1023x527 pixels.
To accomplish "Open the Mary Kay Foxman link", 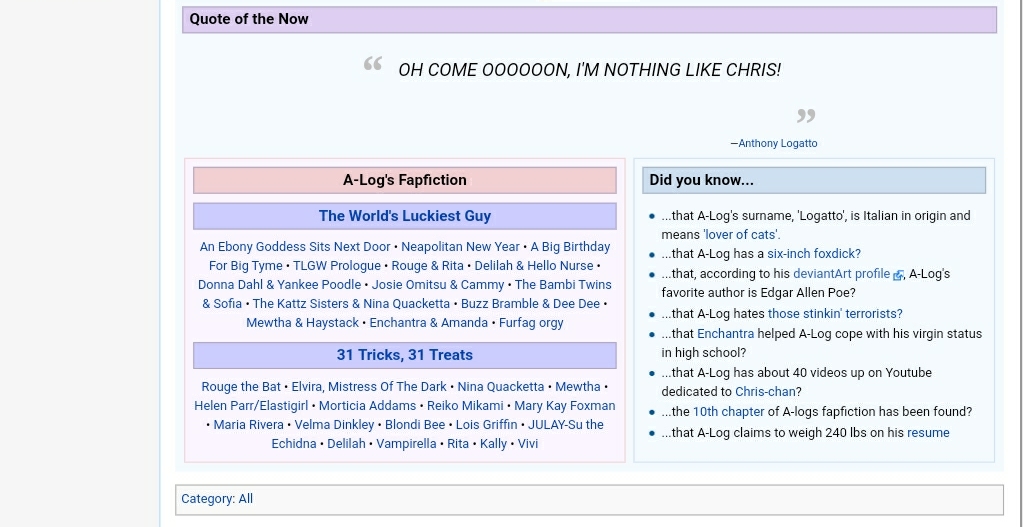I will click(x=564, y=406).
